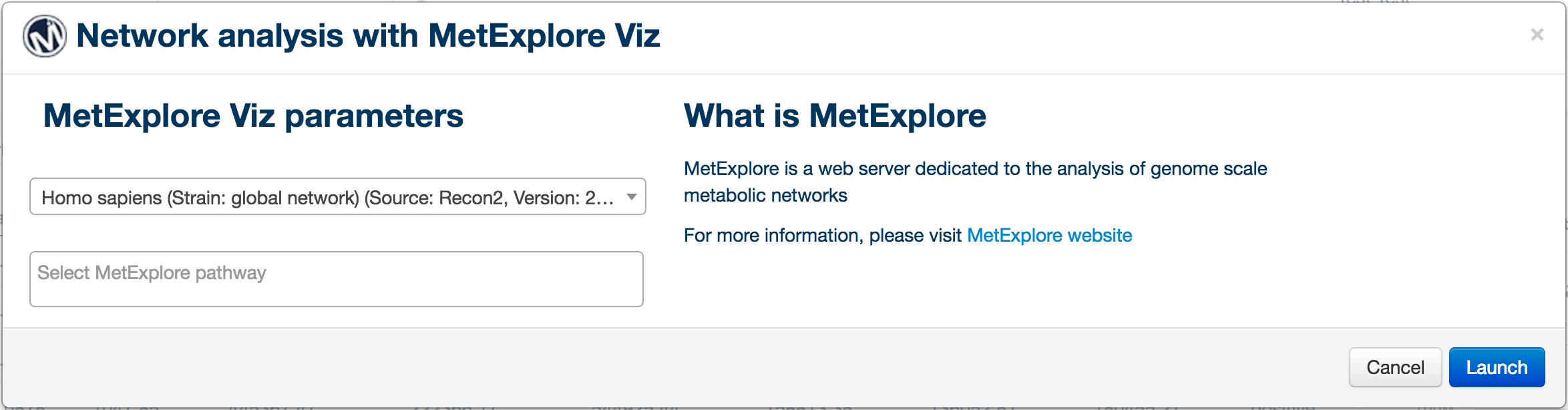This screenshot has height=410, width=1568.
Task: Click 'metabolic networks' in the description
Action: click(765, 195)
